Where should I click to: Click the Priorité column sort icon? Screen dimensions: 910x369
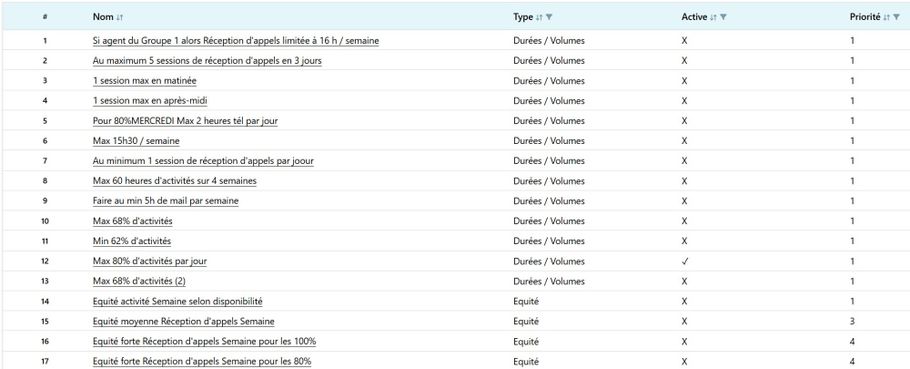(x=887, y=17)
